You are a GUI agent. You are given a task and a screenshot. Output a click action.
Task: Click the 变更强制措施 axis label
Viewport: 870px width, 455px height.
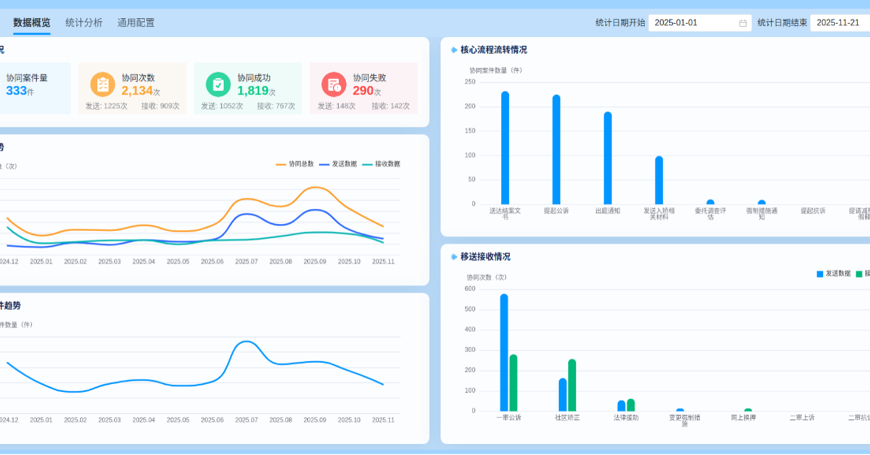685,421
